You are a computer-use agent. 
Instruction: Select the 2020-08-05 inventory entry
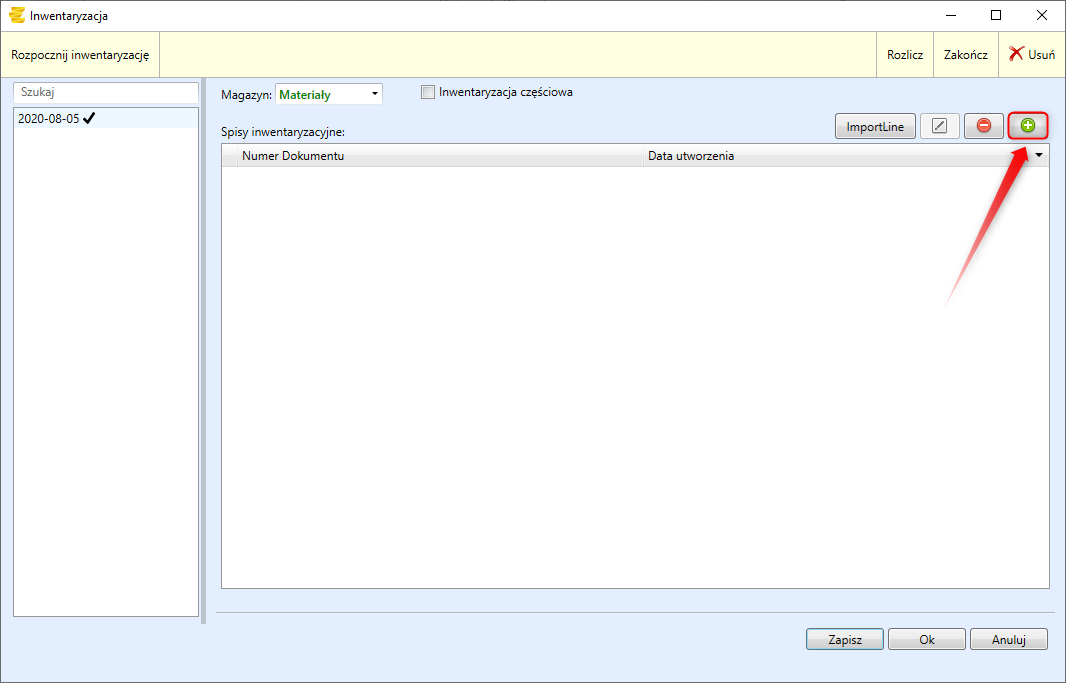coord(50,118)
